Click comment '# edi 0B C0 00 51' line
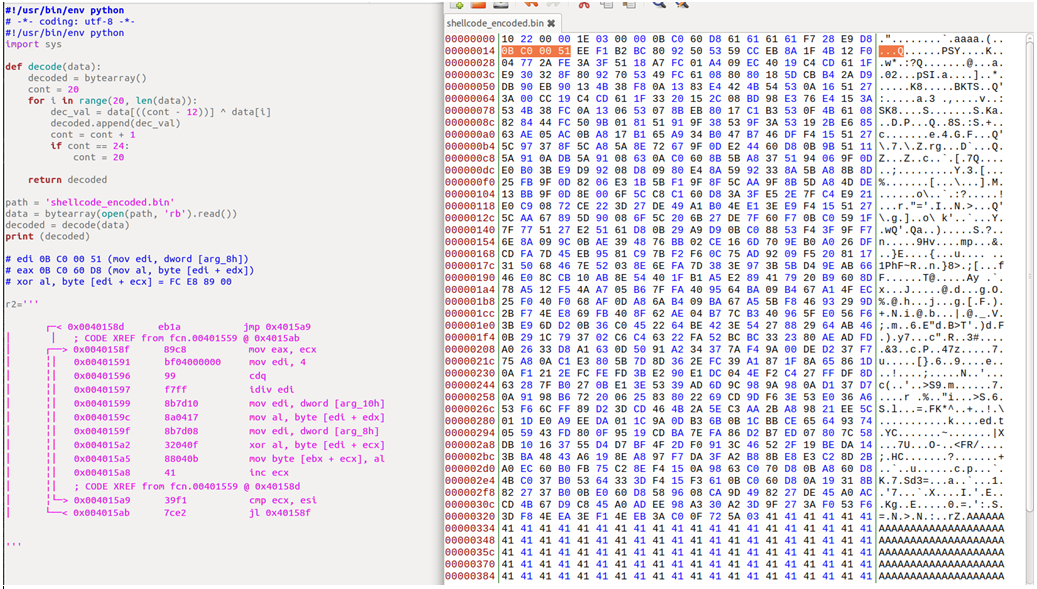1037x589 pixels. tap(127, 259)
